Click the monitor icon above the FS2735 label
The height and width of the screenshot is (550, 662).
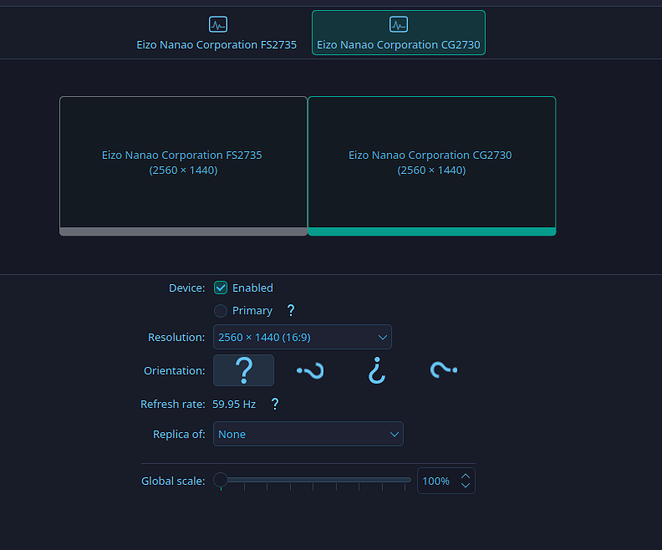(x=217, y=25)
